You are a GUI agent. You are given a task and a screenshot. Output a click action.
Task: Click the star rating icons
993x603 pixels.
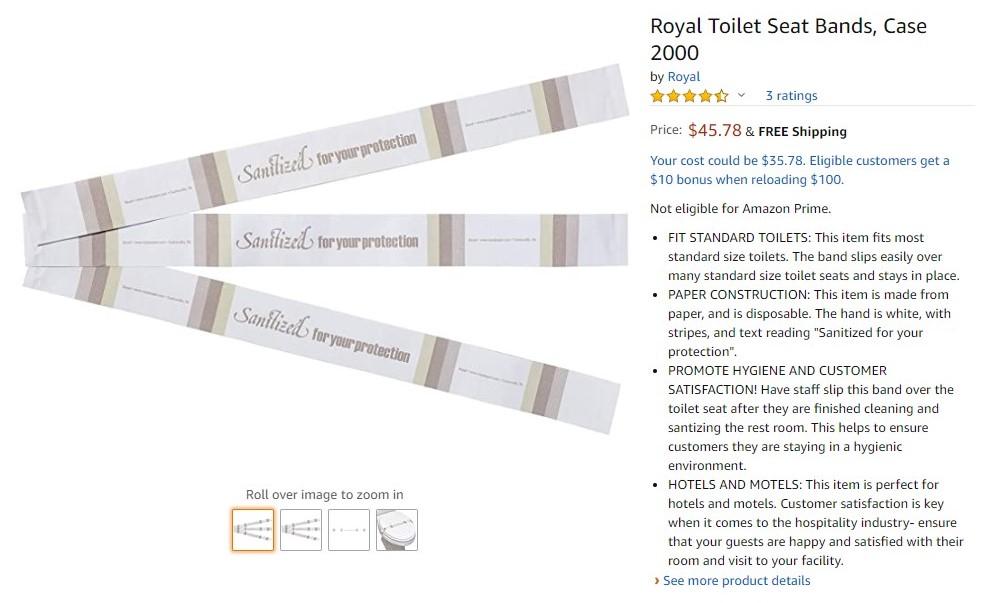click(x=689, y=96)
